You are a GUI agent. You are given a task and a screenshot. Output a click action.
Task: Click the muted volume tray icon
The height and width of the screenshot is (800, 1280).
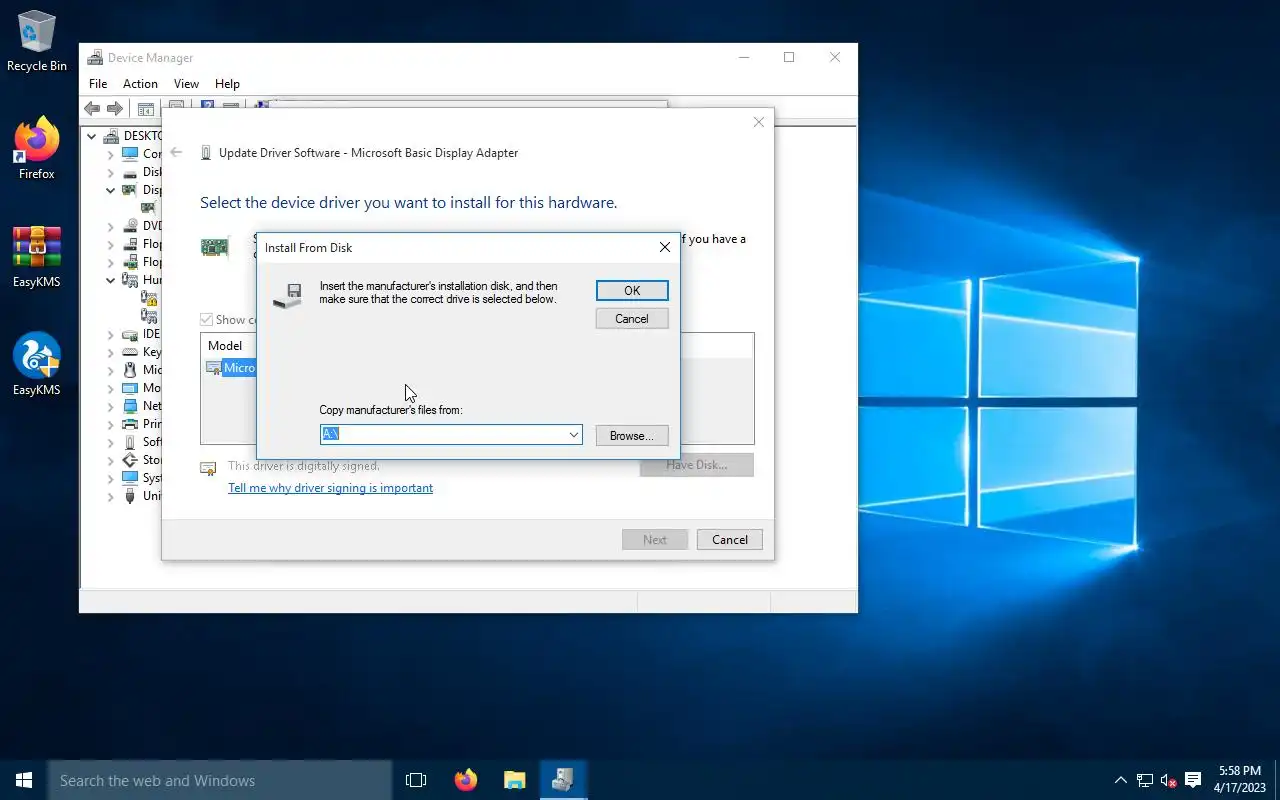coord(1169,780)
